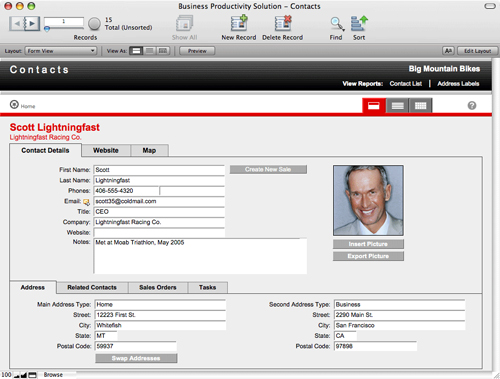Click the Email address field
Screen dimensions: 500x379
click(x=159, y=201)
